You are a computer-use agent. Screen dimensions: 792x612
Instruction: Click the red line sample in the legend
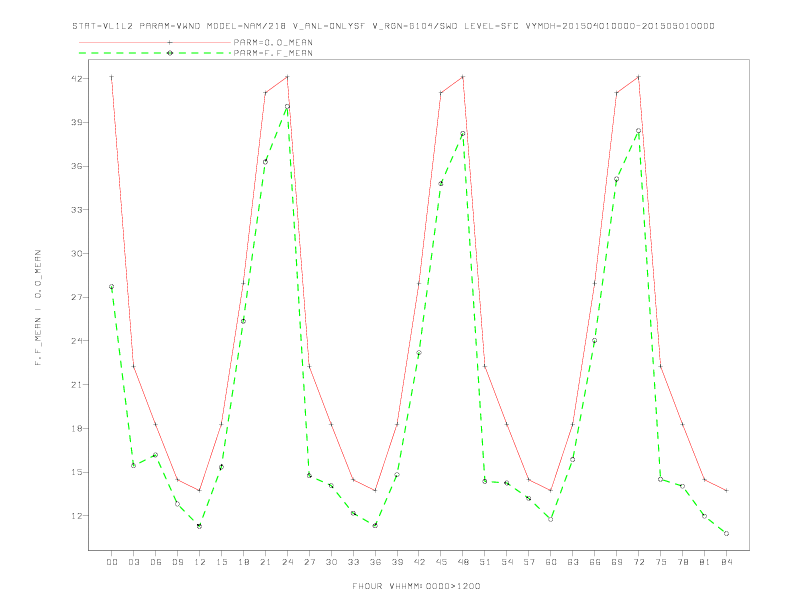pyautogui.click(x=155, y=42)
